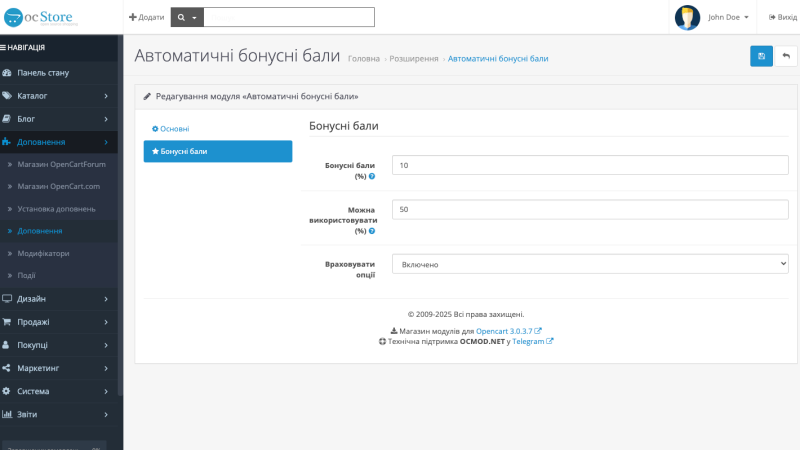Image resolution: width=800 pixels, height=450 pixels.
Task: Click the Звіти bar chart icon
Action: pyautogui.click(x=7, y=414)
